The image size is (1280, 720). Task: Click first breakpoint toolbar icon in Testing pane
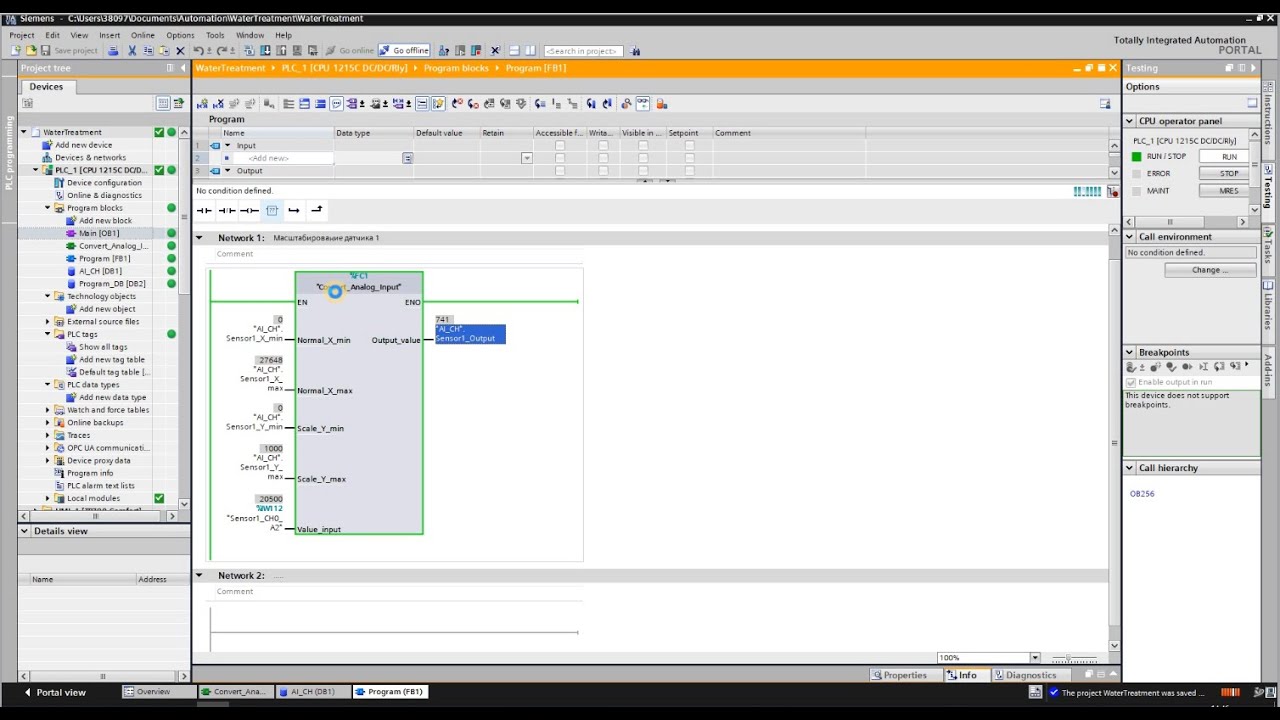coord(1131,367)
